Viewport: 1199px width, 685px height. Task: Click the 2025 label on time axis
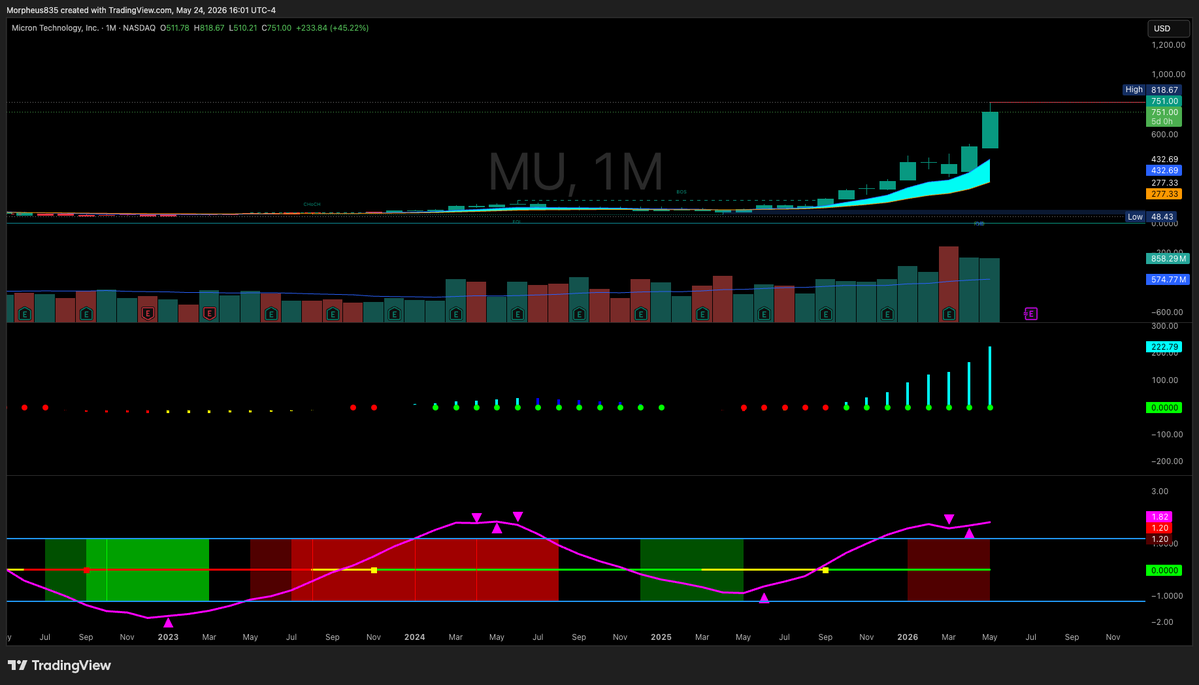(661, 637)
